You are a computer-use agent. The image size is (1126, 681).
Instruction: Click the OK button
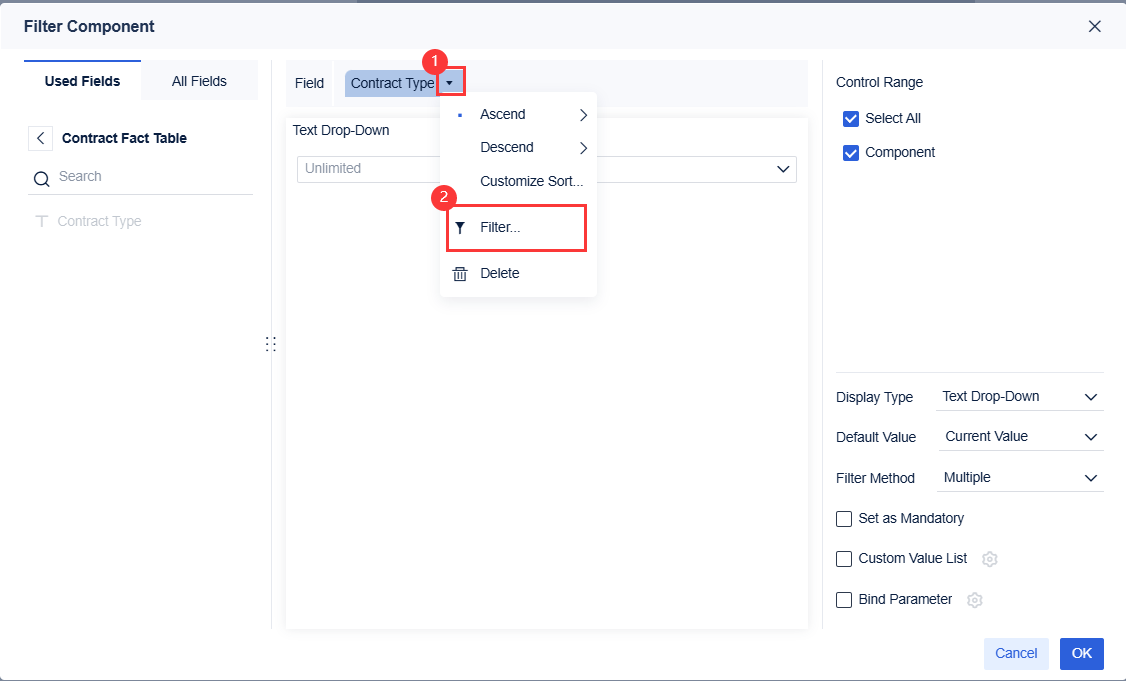pos(1081,653)
